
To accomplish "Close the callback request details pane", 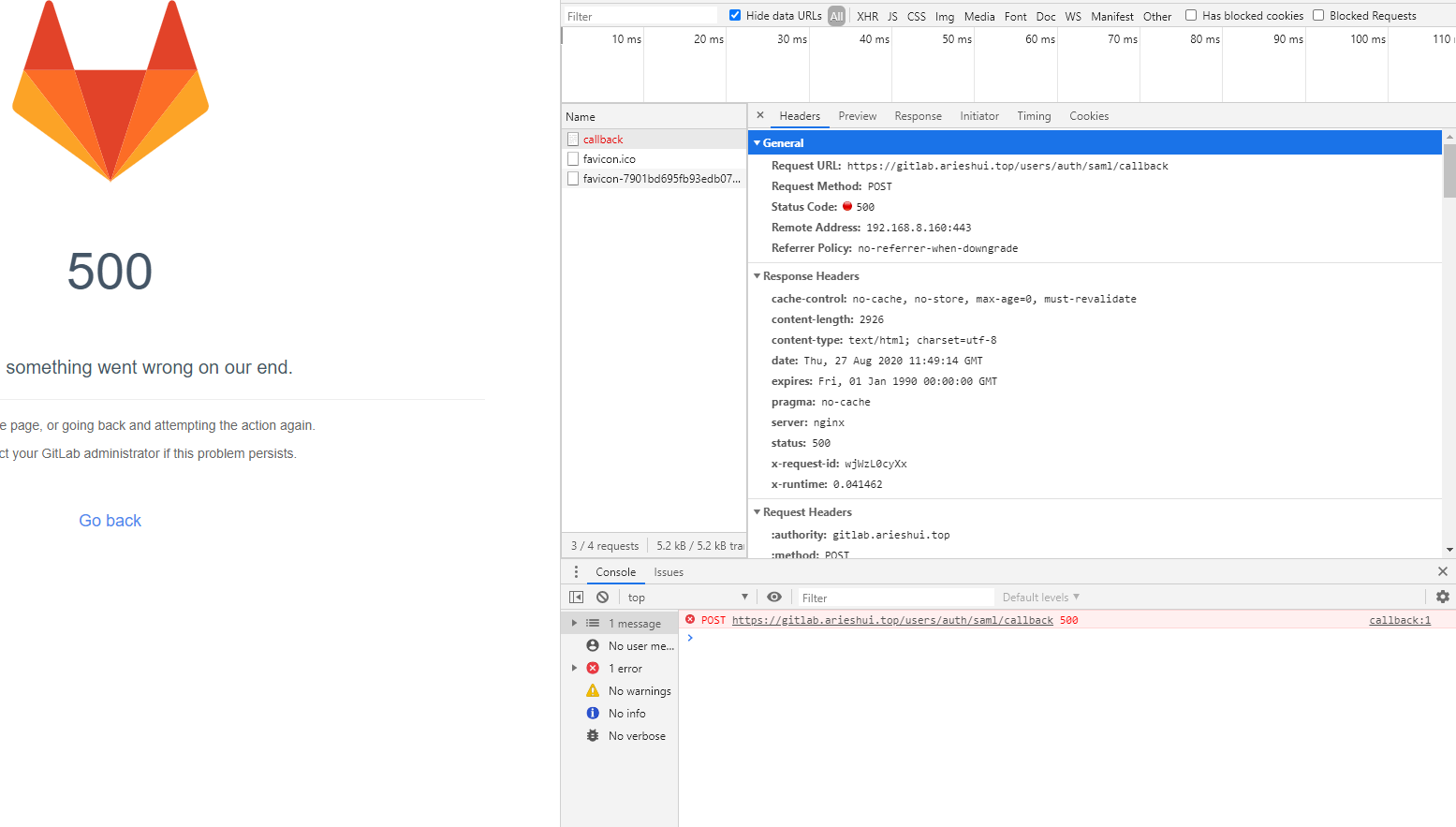I will tap(759, 115).
